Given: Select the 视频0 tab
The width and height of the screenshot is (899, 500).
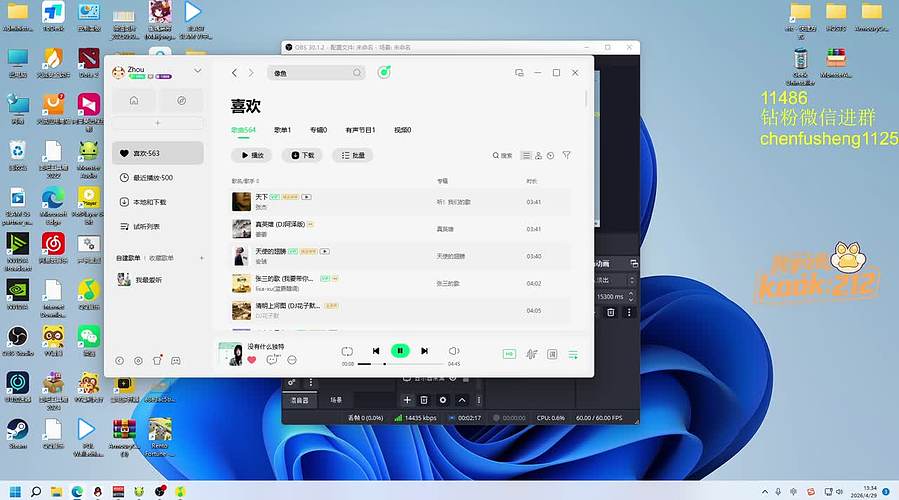Looking at the screenshot, I should click(x=402, y=130).
